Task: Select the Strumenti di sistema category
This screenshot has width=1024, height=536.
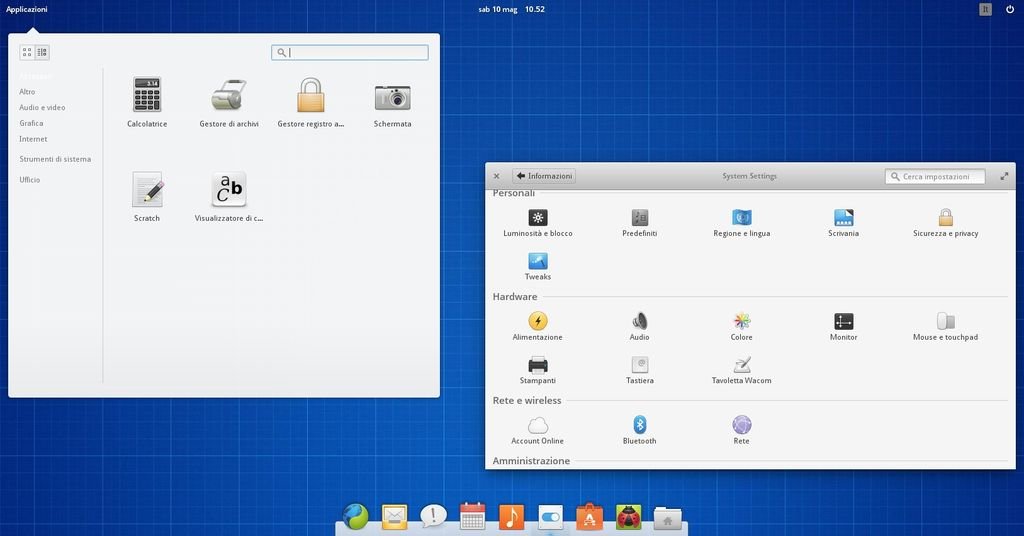Action: (x=55, y=159)
